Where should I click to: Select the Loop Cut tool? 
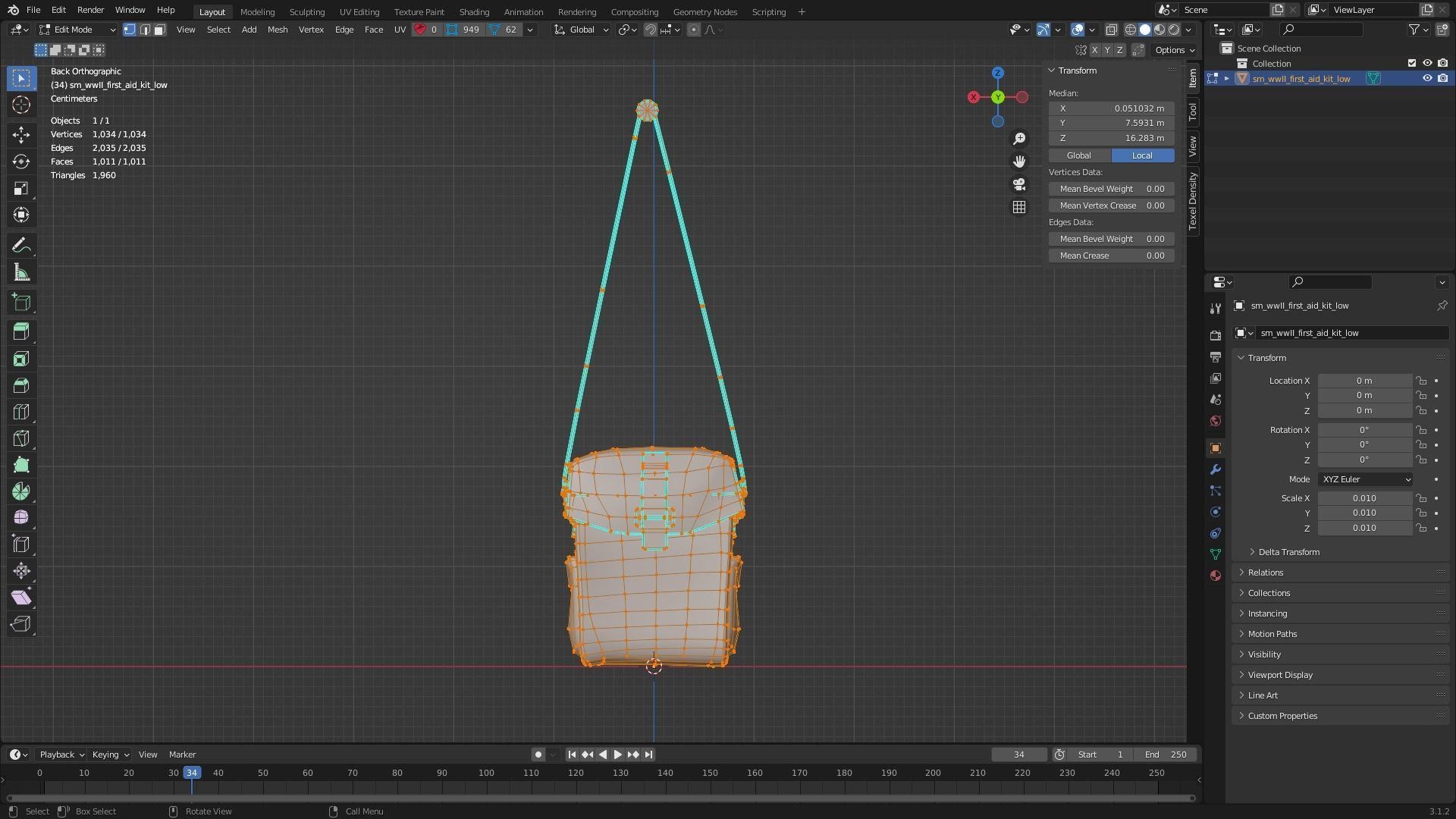click(21, 412)
